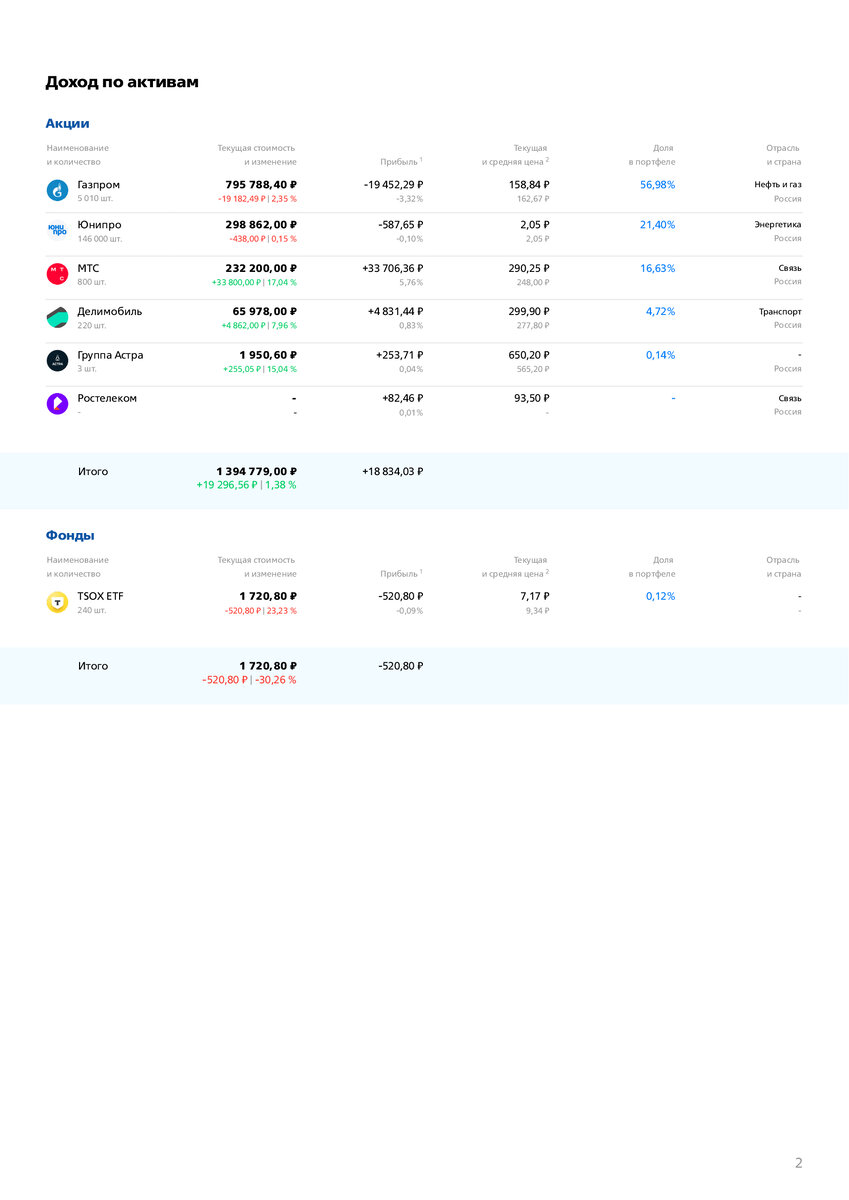This screenshot has width=849, height=1200.
Task: Select the Юнипро asset name
Action: (99, 225)
